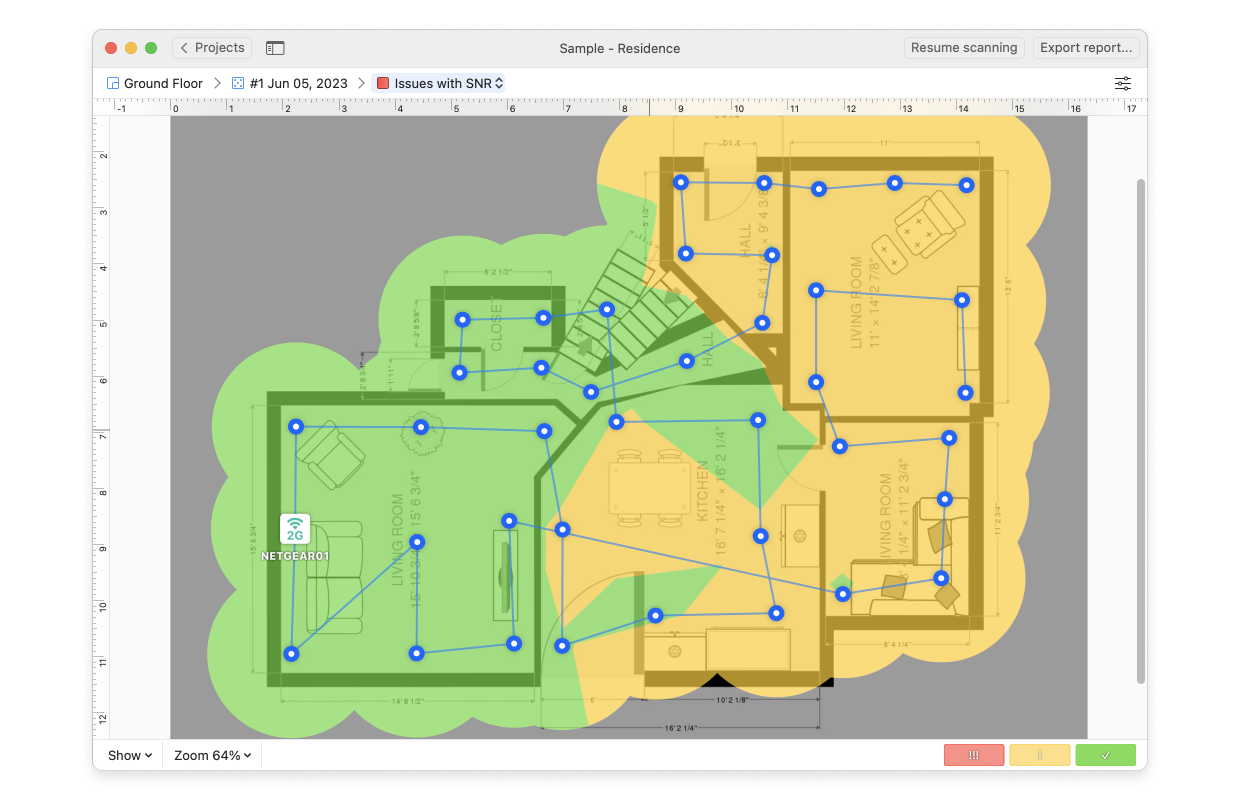The image size is (1240, 800).
Task: Select the green OK legend swatch
Action: coord(1106,755)
